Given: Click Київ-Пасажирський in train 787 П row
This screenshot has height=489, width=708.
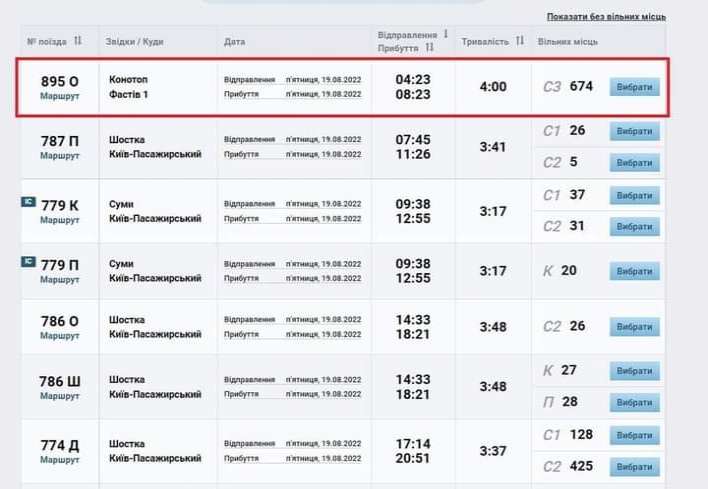Looking at the screenshot, I should 155,154.
